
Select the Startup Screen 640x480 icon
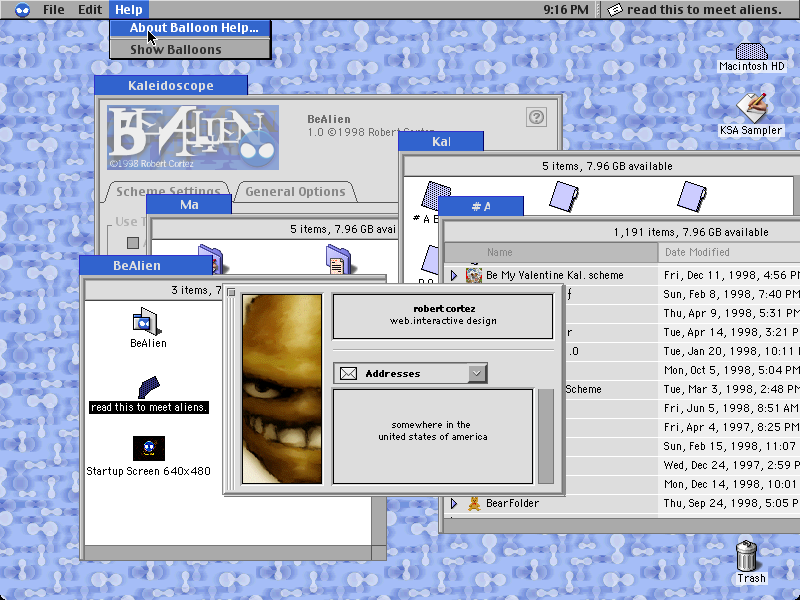tap(148, 448)
